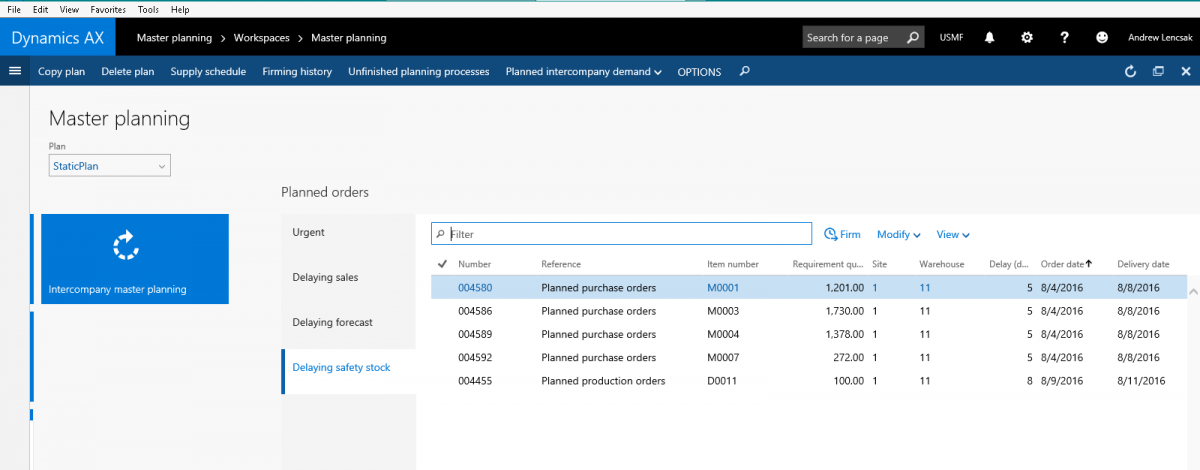Screen dimensions: 1200x470
Task: Click the Number column header
Action: pyautogui.click(x=475, y=264)
